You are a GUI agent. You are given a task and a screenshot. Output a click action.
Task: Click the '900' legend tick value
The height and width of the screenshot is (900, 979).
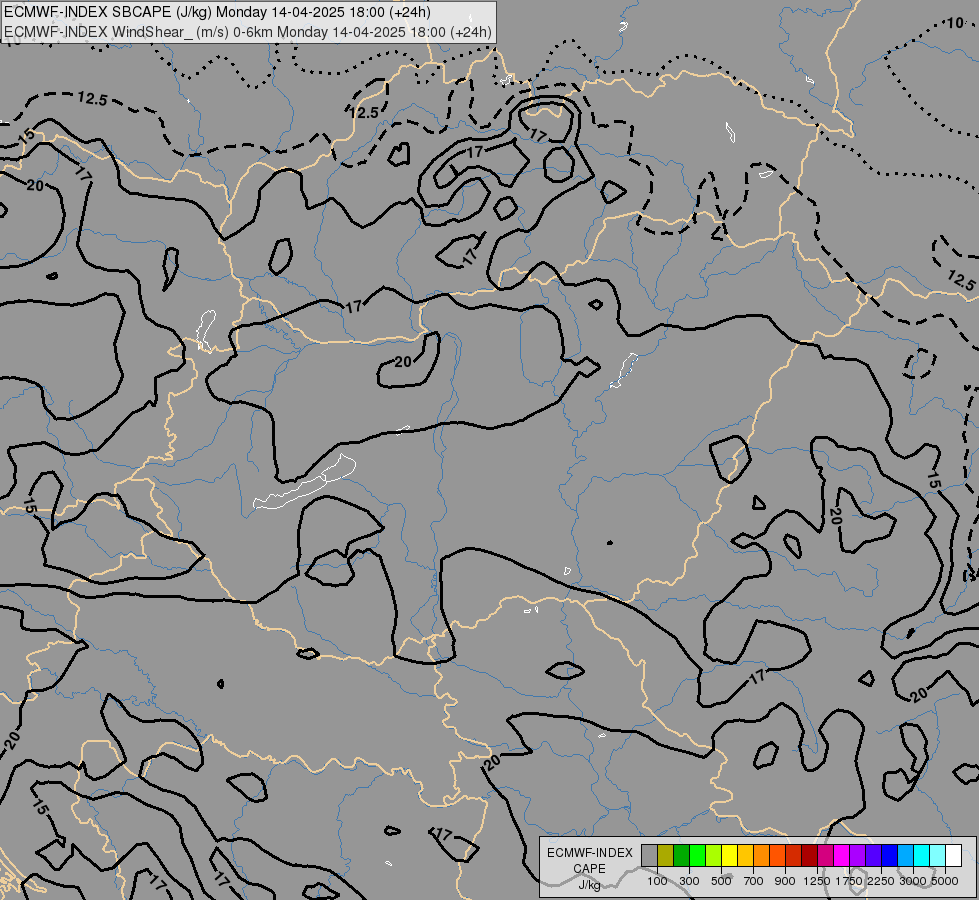coord(785,881)
